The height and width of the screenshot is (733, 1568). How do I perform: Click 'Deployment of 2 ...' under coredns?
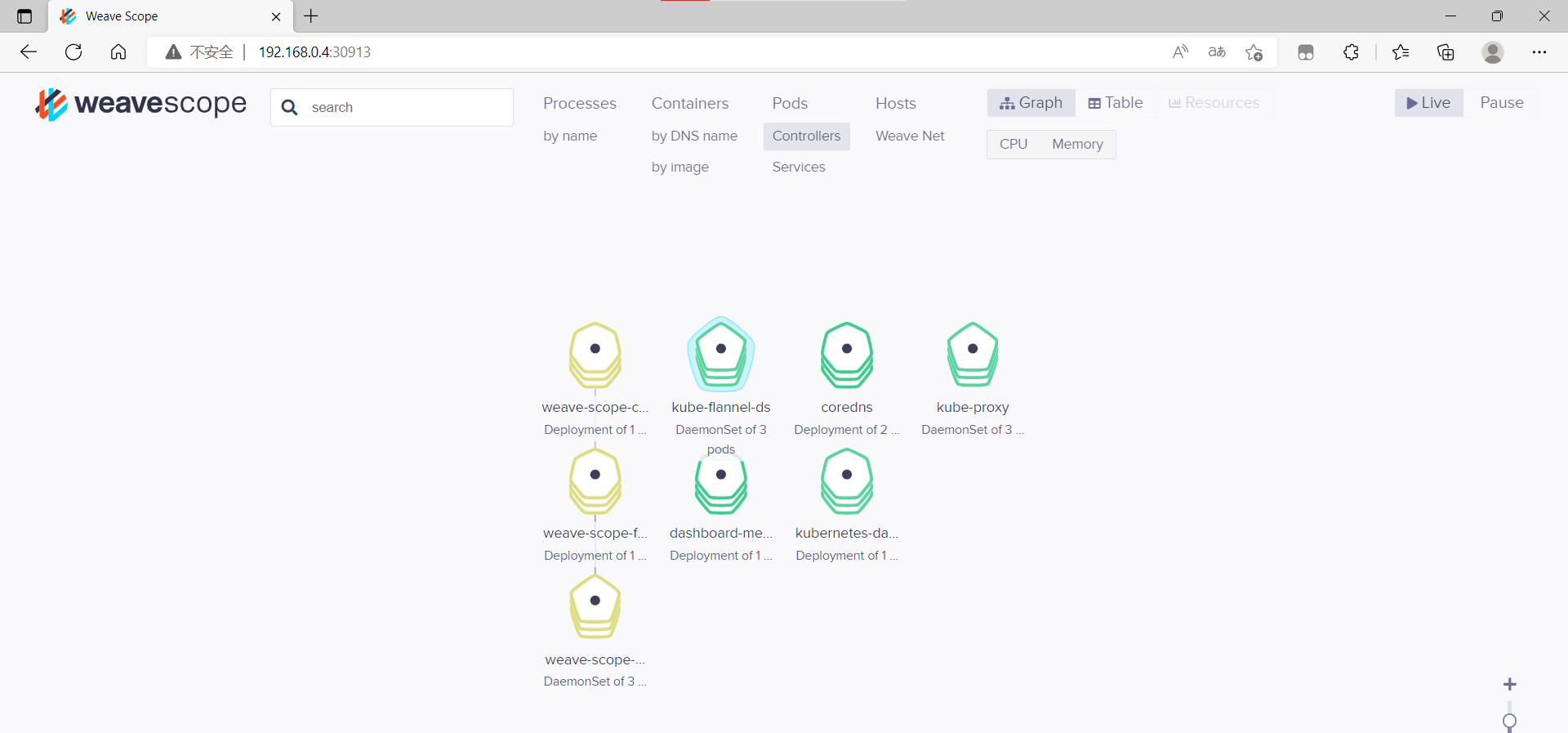(847, 429)
